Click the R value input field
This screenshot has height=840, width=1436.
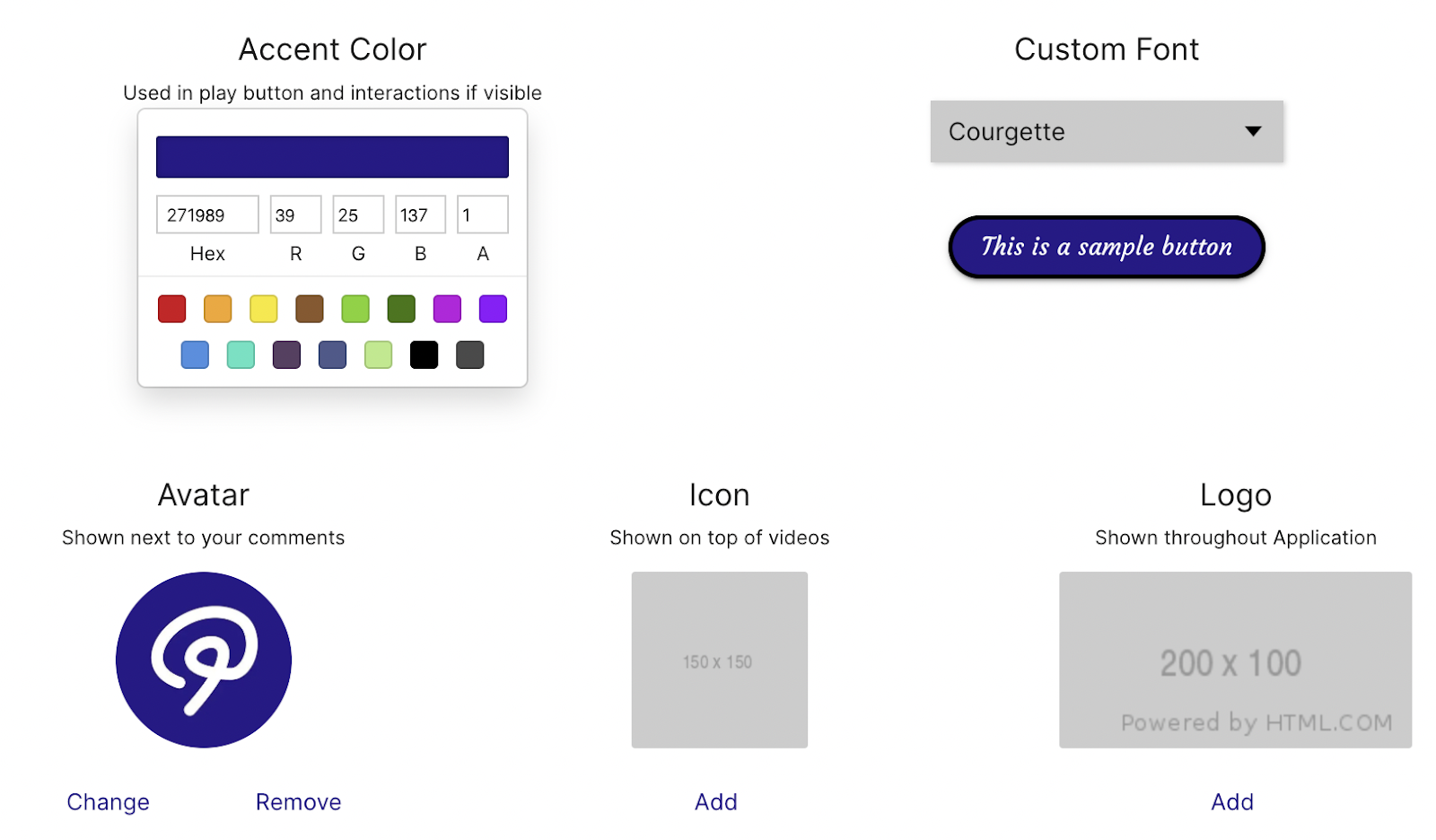pos(295,215)
